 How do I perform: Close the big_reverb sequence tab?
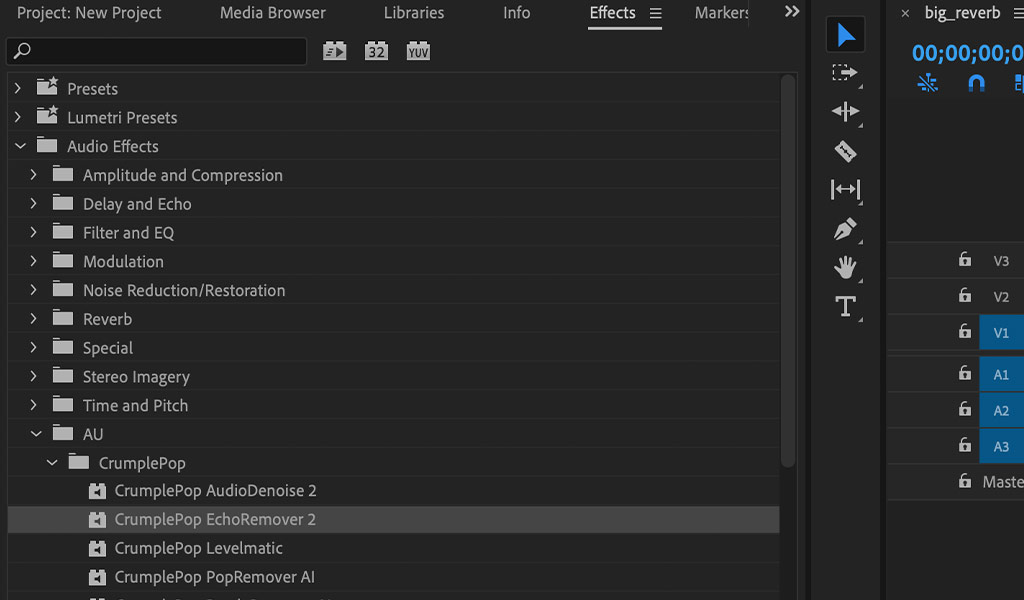(x=905, y=13)
